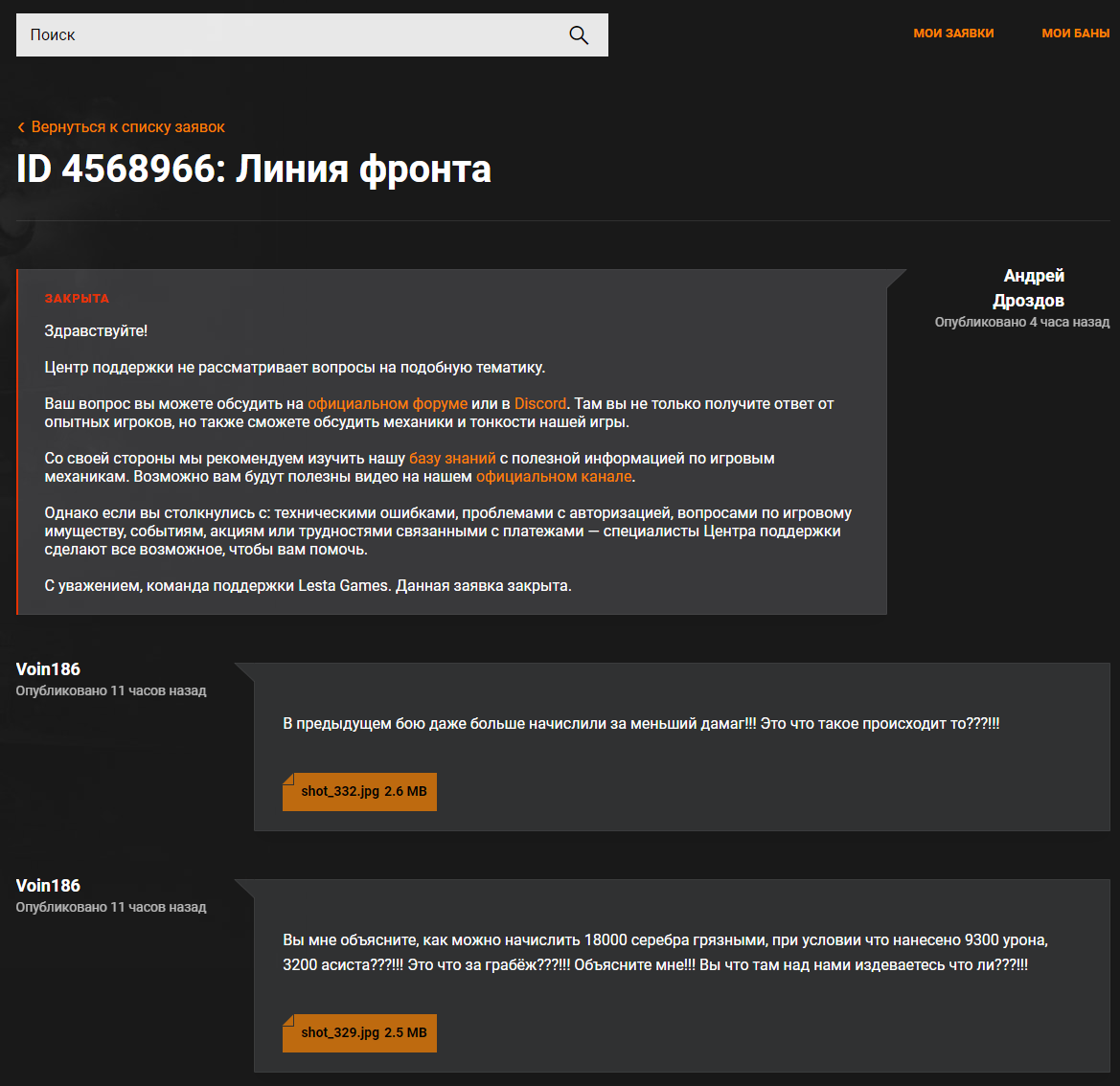Open the официальном форуме link
The width and height of the screenshot is (1120, 1086).
(x=387, y=404)
